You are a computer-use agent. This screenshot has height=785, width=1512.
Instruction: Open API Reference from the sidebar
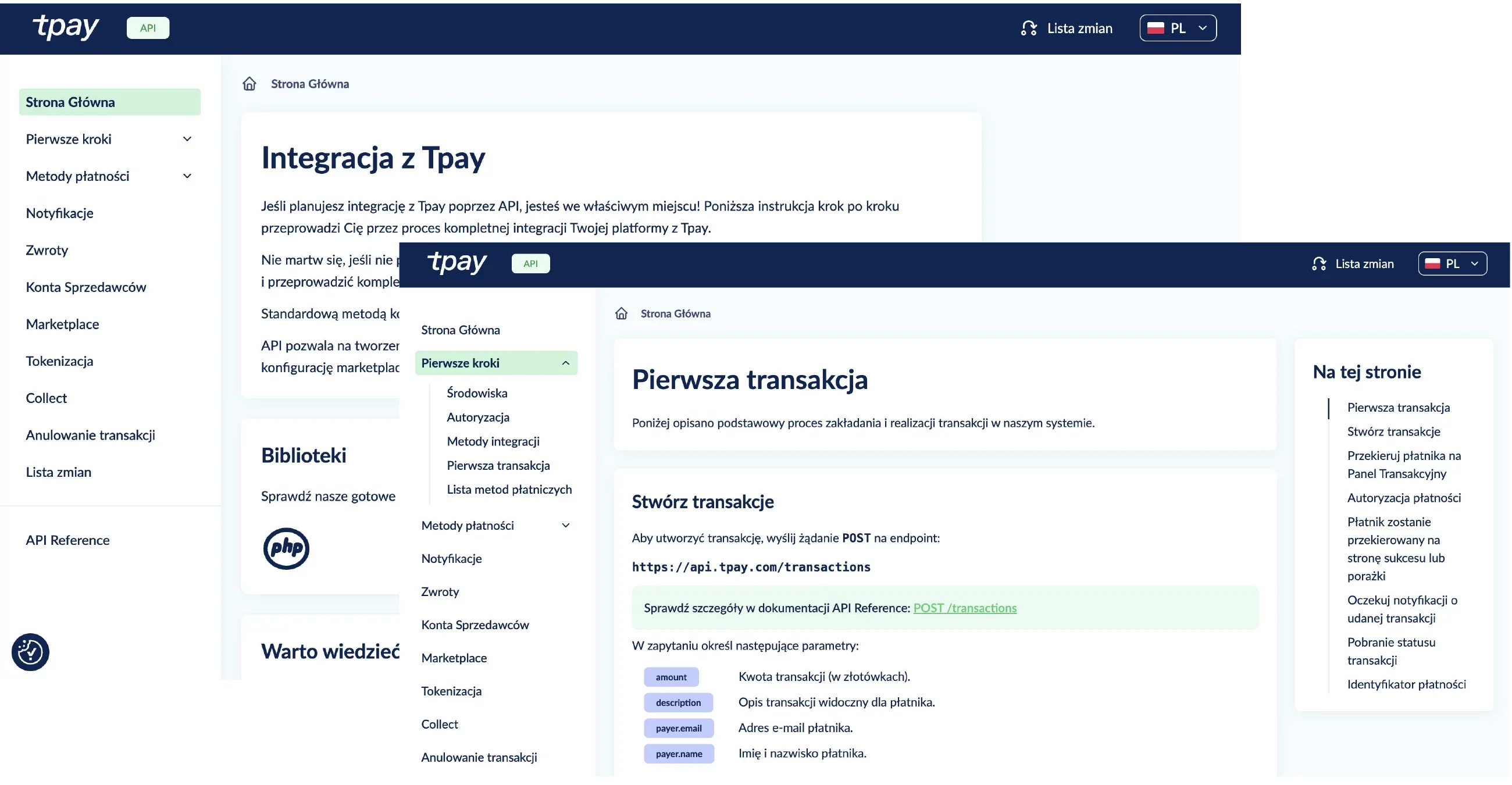click(x=67, y=540)
